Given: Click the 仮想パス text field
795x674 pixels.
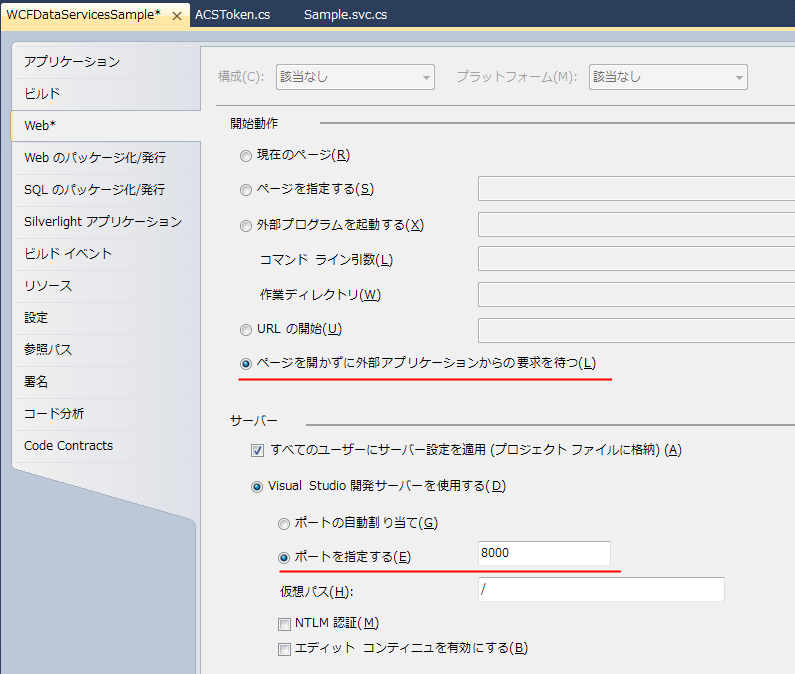Looking at the screenshot, I should point(600,590).
